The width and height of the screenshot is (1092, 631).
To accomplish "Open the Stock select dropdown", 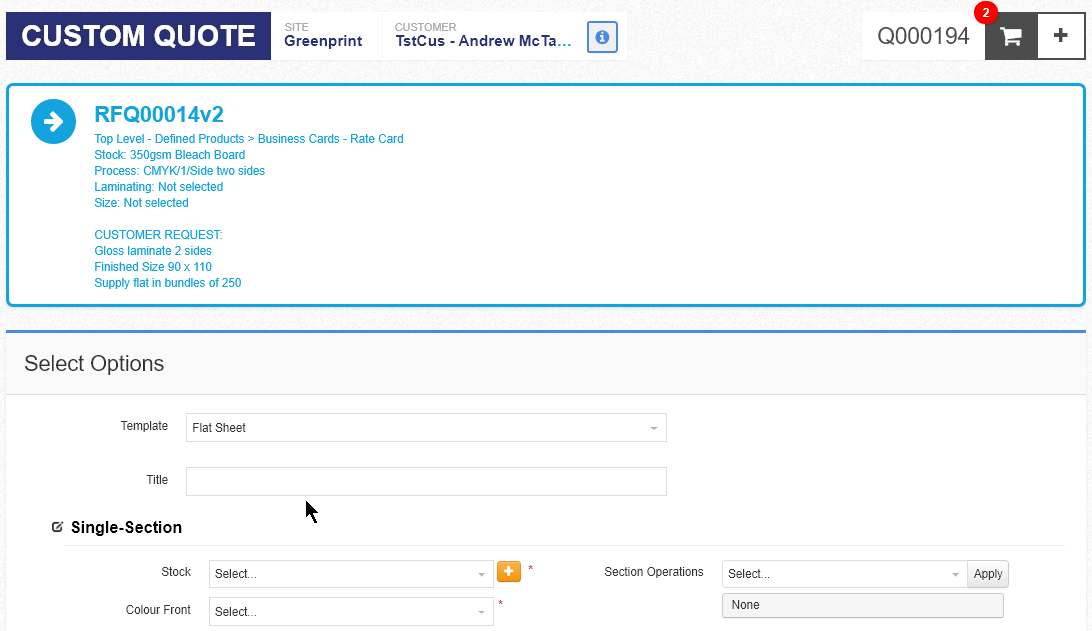I will 351,574.
